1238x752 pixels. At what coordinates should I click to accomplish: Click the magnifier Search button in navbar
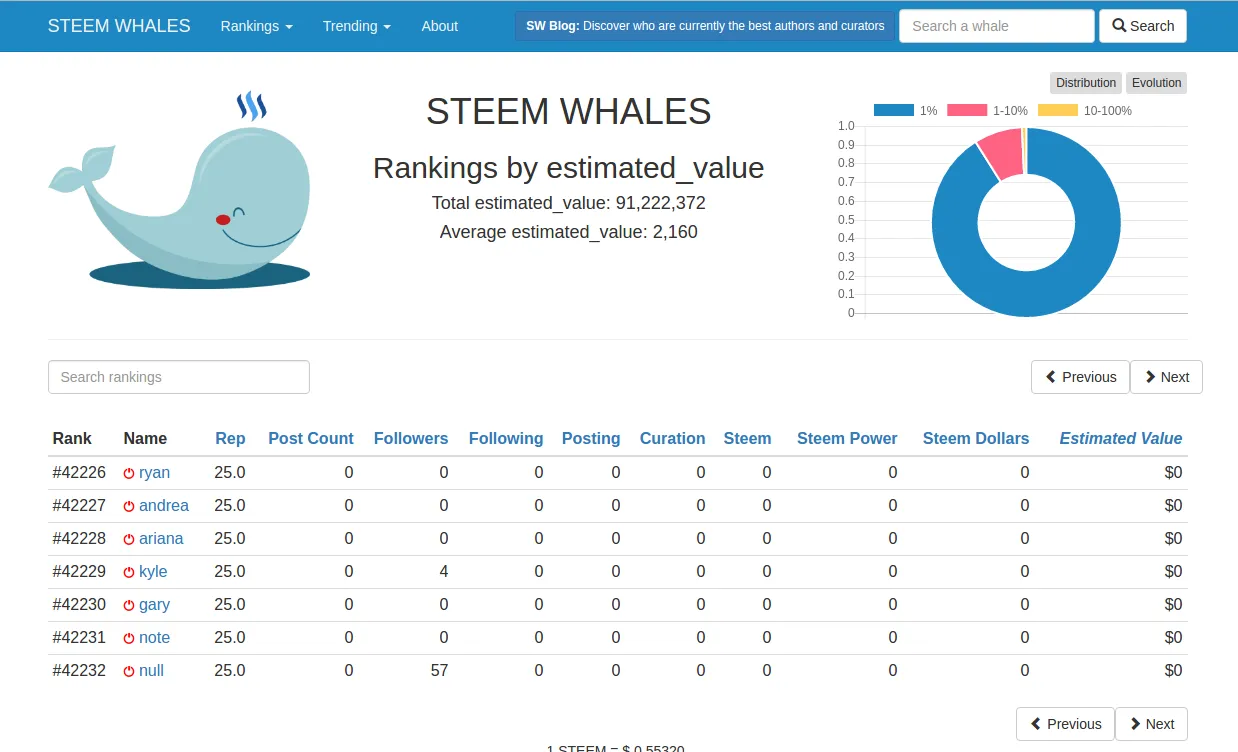coord(1142,26)
